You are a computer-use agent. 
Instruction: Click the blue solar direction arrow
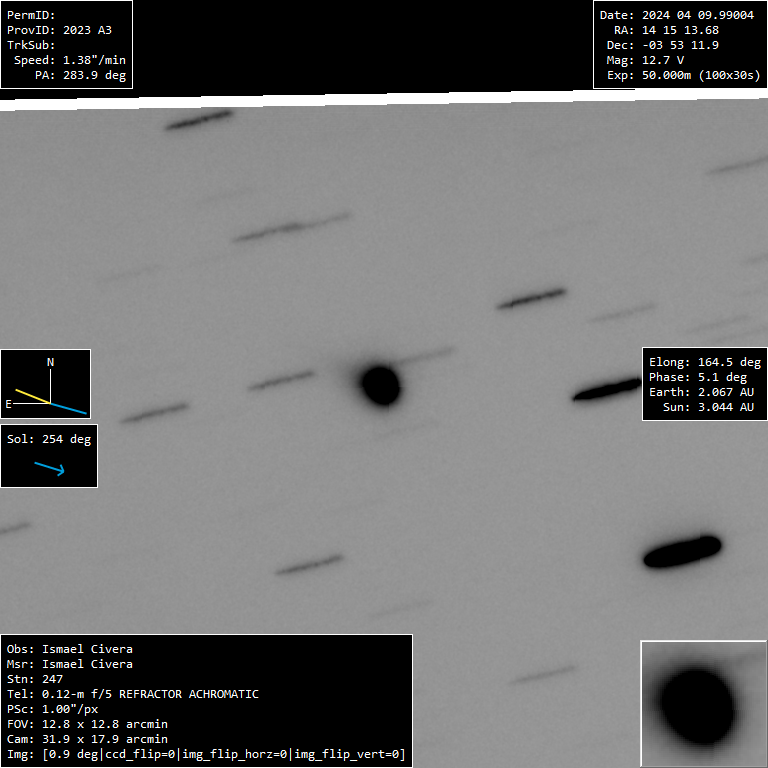coord(49,468)
